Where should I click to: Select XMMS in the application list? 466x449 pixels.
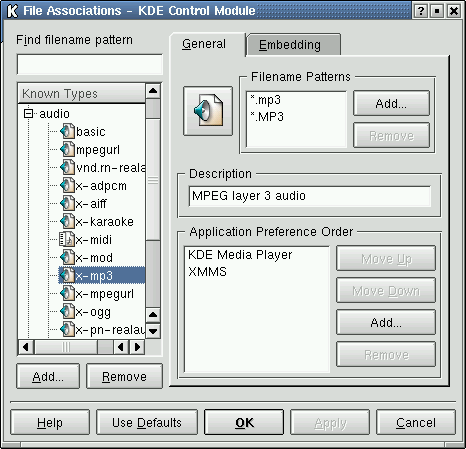[207, 272]
